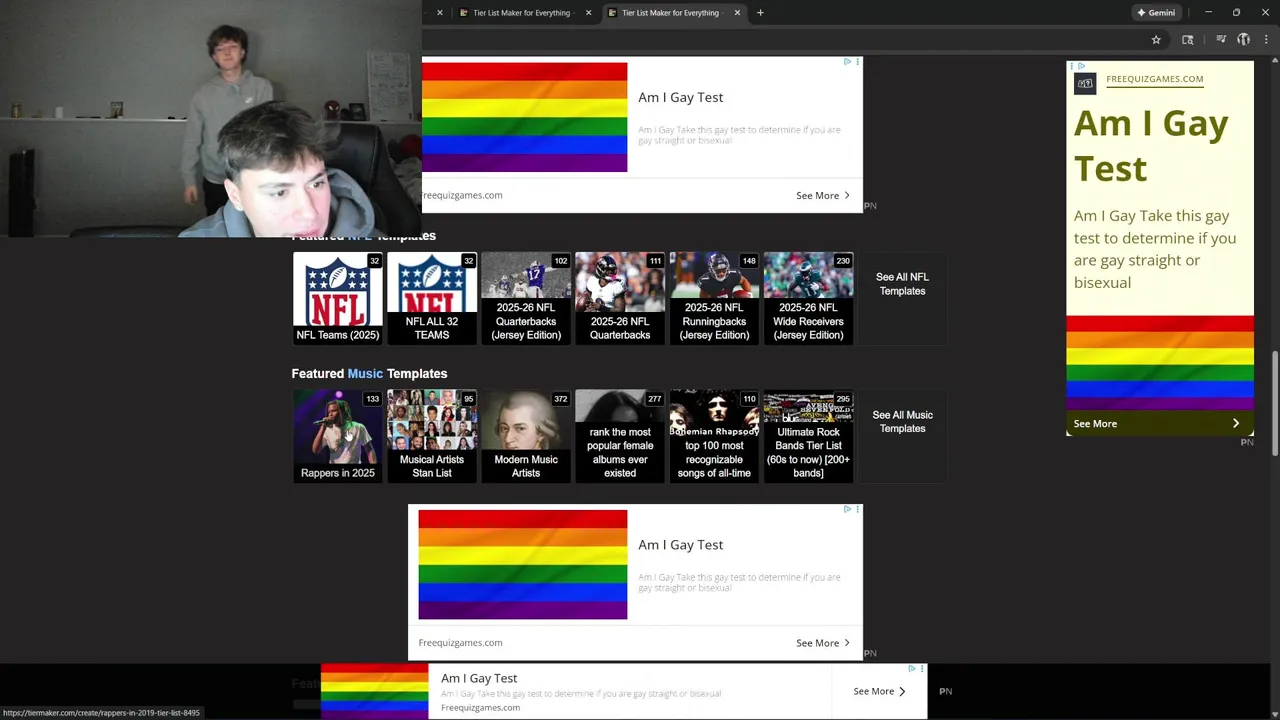
Task: Open 2025-26 NFL Quarterbacks template with 111 items
Action: (x=620, y=298)
